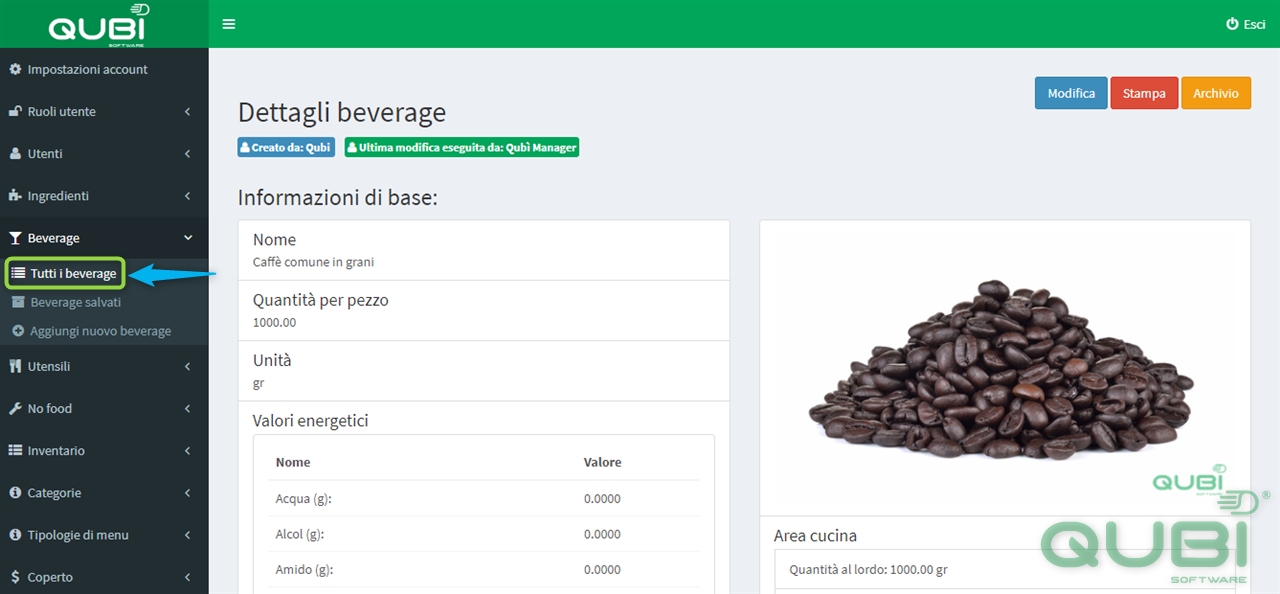Open the Inventario menu label
The image size is (1280, 594).
tap(56, 450)
